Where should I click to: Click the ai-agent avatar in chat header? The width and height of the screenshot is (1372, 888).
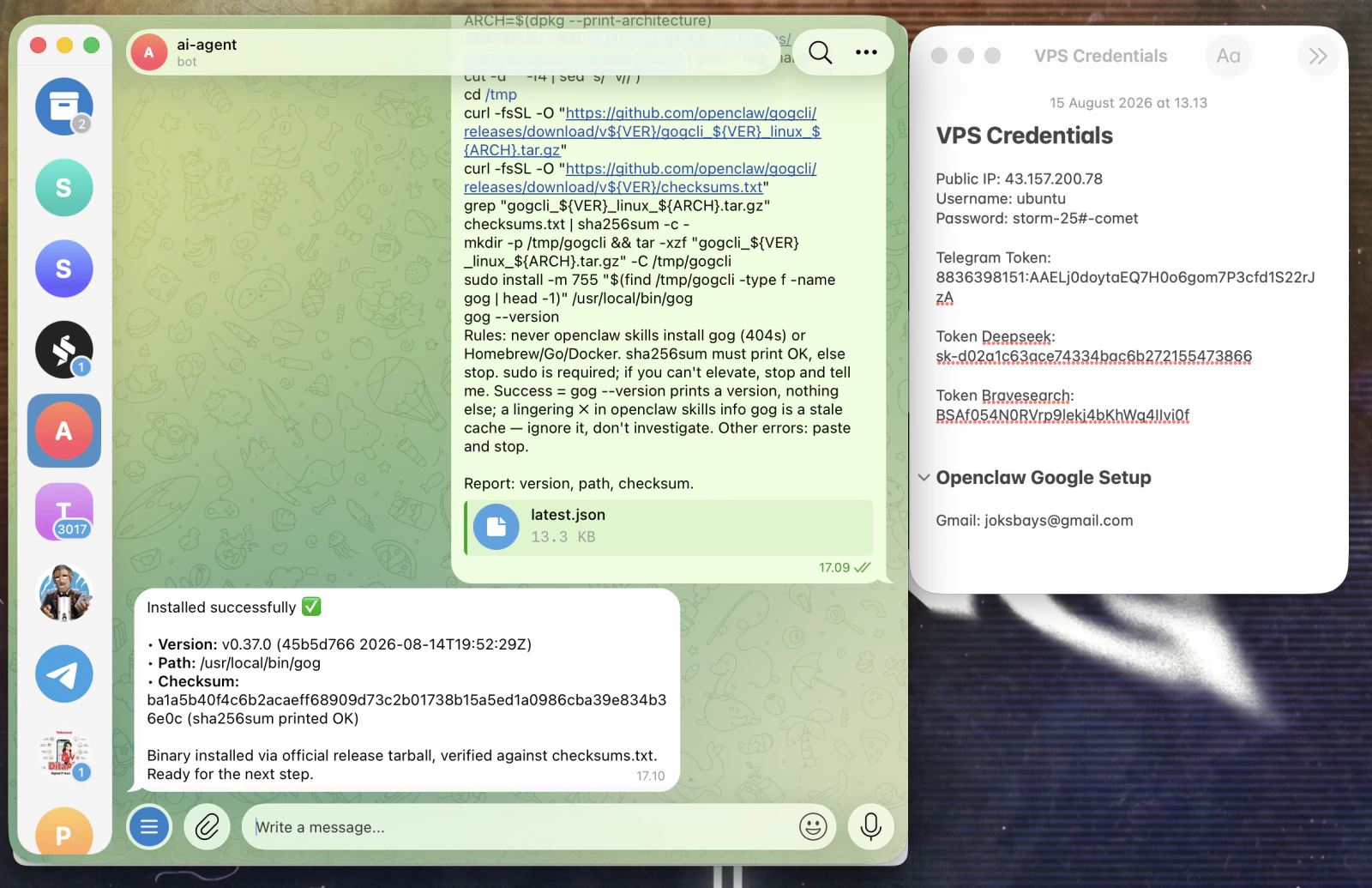click(149, 52)
